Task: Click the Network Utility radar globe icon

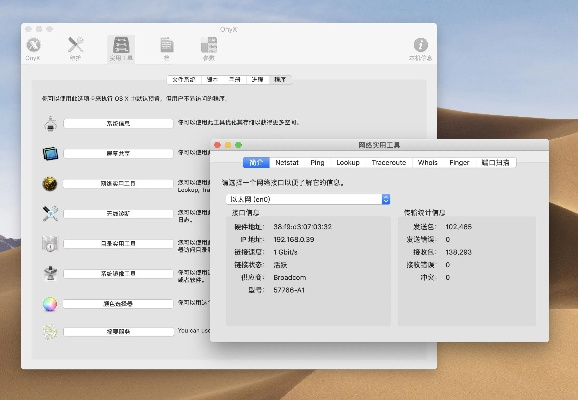Action: 50,184
